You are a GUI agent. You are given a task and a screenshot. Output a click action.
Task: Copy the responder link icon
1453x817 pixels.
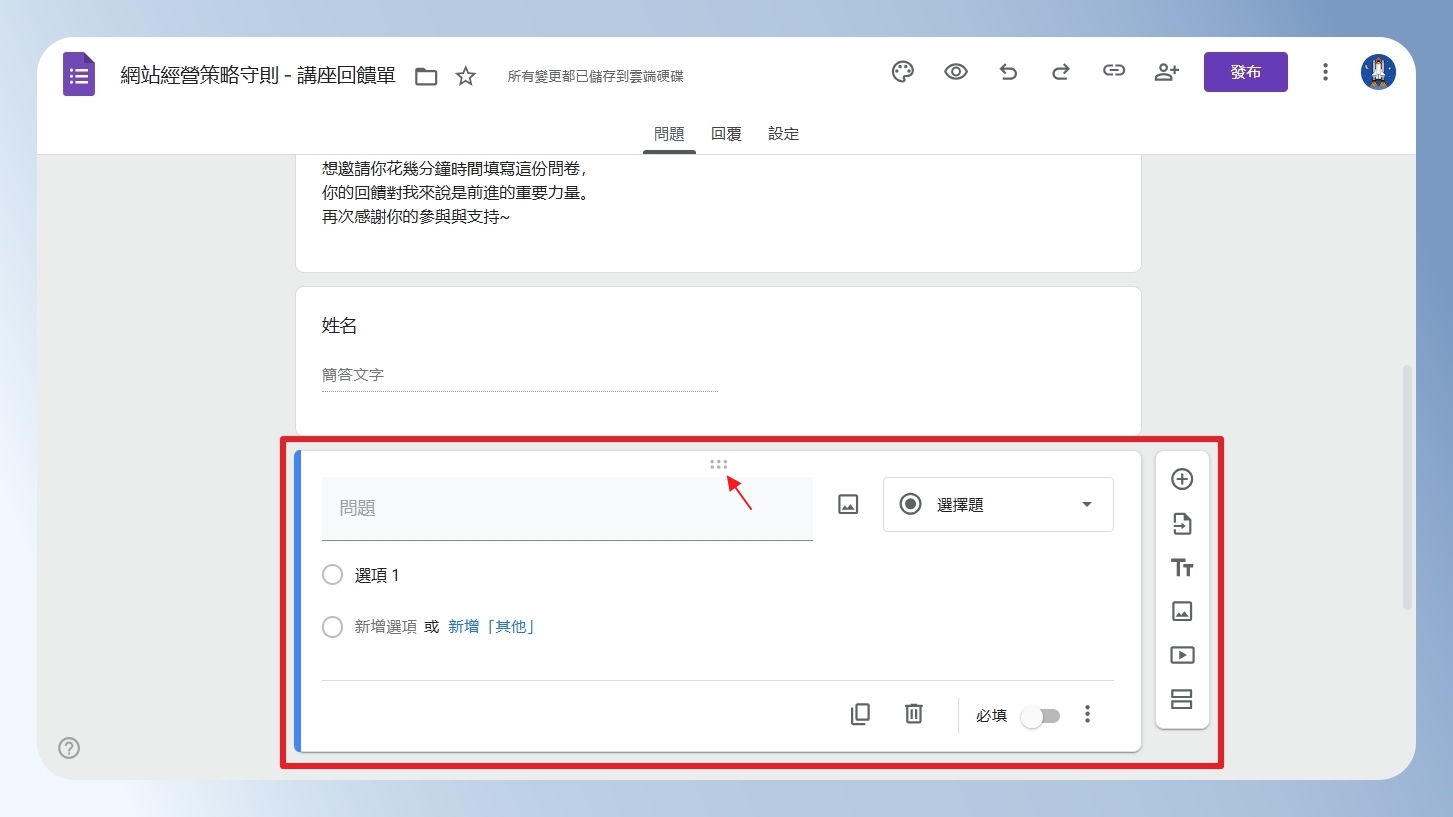[1114, 71]
